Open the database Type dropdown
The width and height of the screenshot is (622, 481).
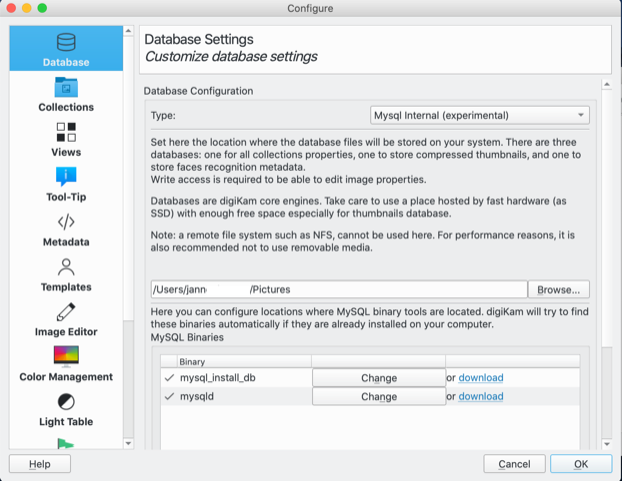coord(479,115)
